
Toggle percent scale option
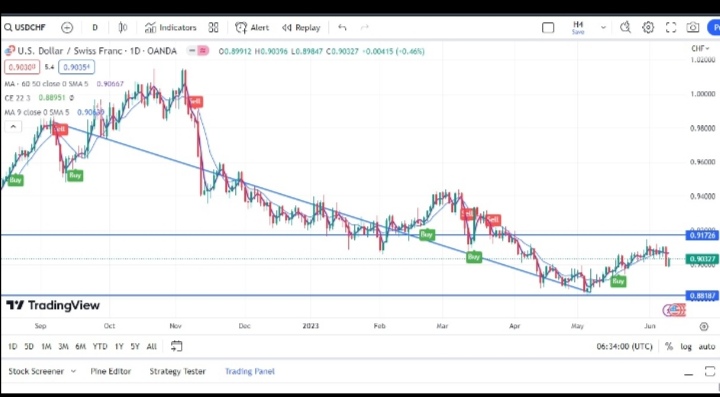pyautogui.click(x=669, y=347)
